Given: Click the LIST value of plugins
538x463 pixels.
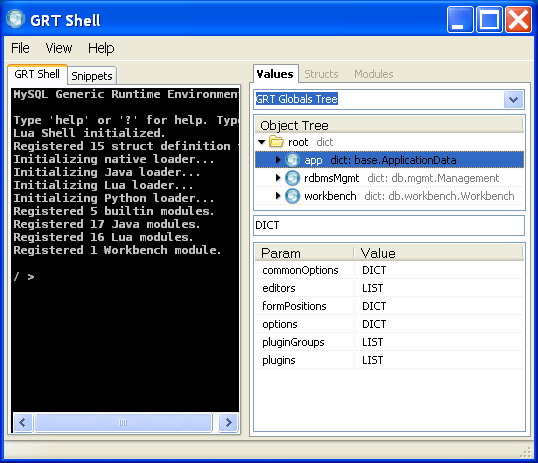Looking at the screenshot, I should pyautogui.click(x=373, y=360).
